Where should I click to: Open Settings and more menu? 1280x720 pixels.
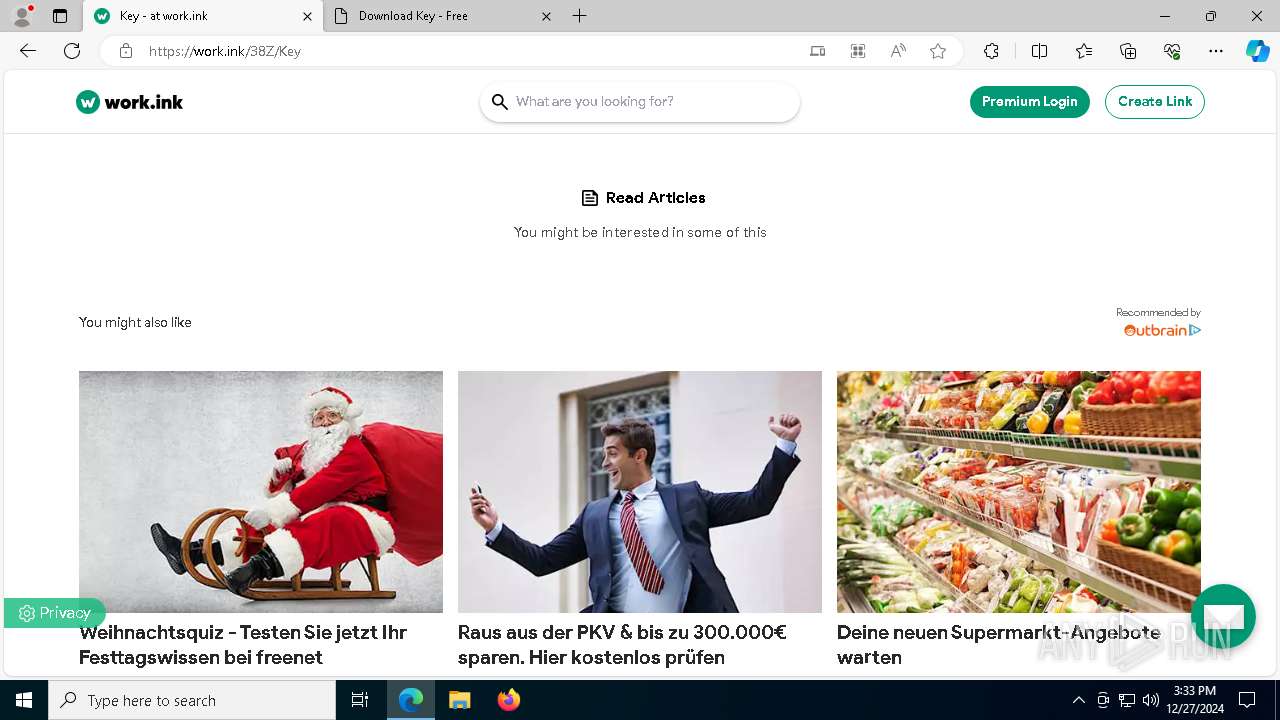(x=1216, y=51)
